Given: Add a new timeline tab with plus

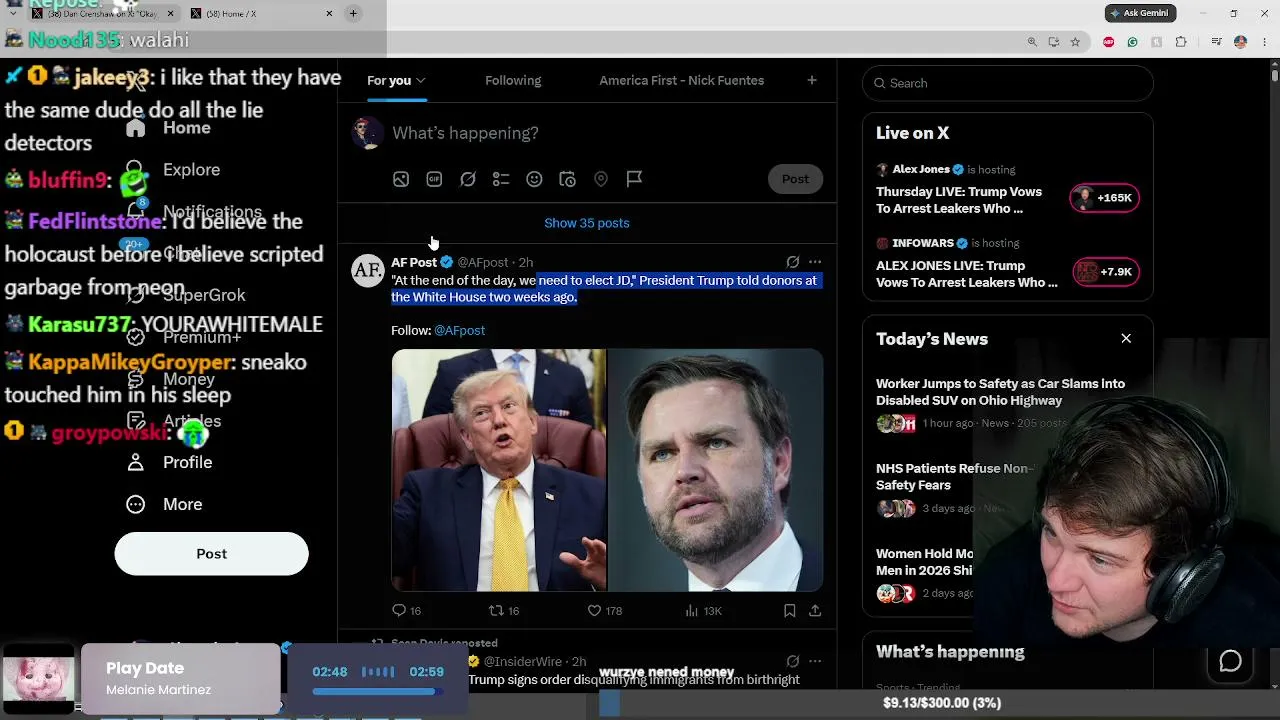Looking at the screenshot, I should [x=812, y=81].
